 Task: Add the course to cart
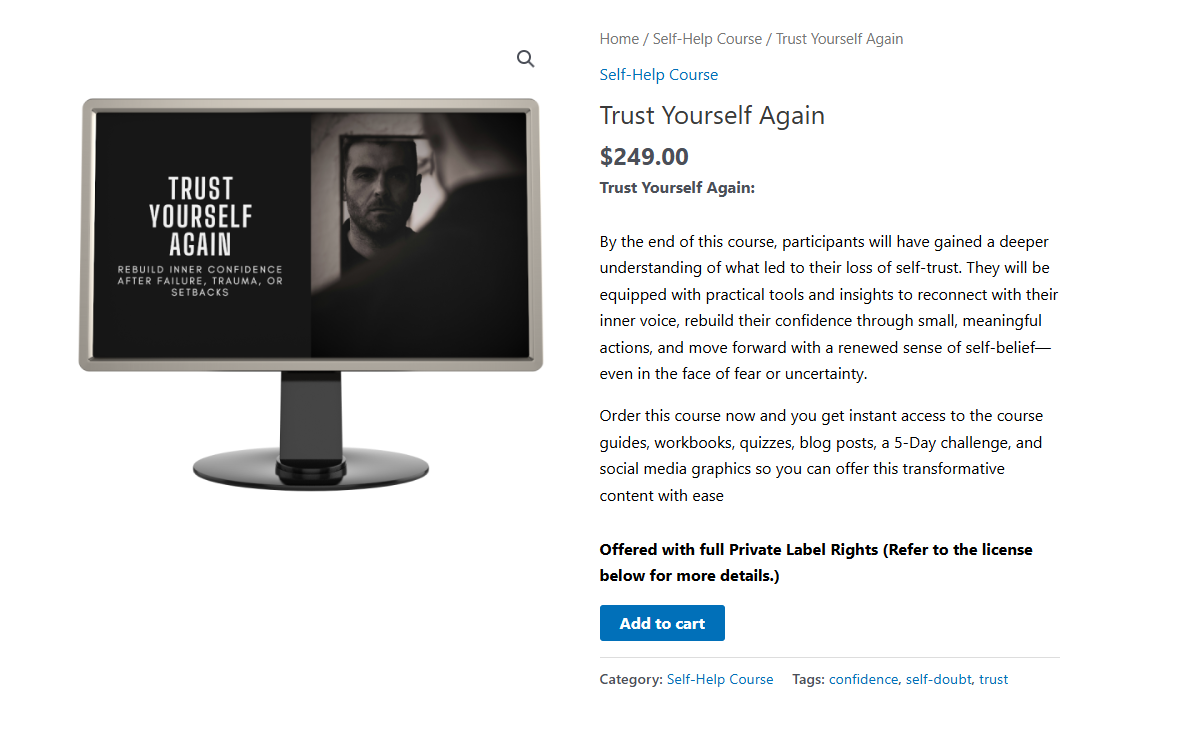point(662,623)
